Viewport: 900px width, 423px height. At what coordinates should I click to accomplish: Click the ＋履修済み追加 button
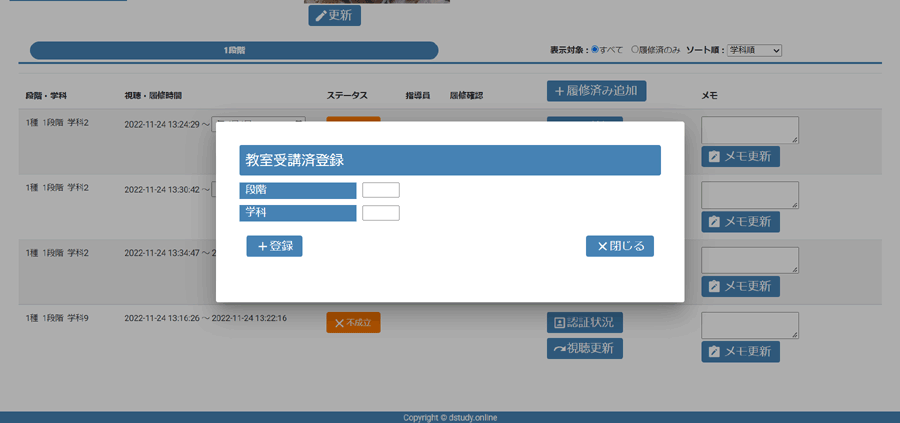point(596,91)
